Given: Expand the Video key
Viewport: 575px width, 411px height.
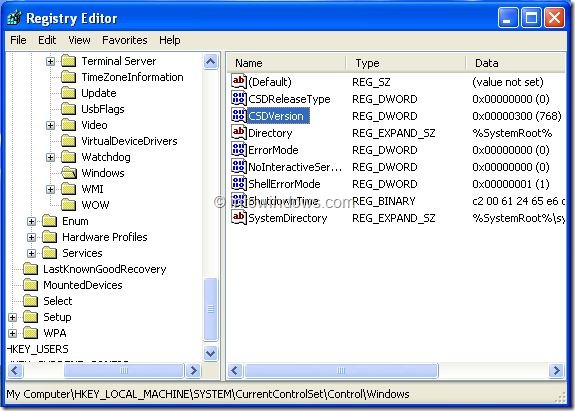Looking at the screenshot, I should tap(51, 125).
